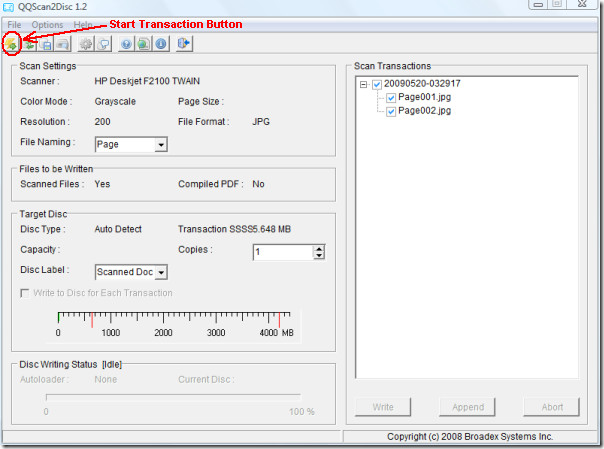
Task: Click the speech-bubble toolbar icon
Action: pos(104,44)
